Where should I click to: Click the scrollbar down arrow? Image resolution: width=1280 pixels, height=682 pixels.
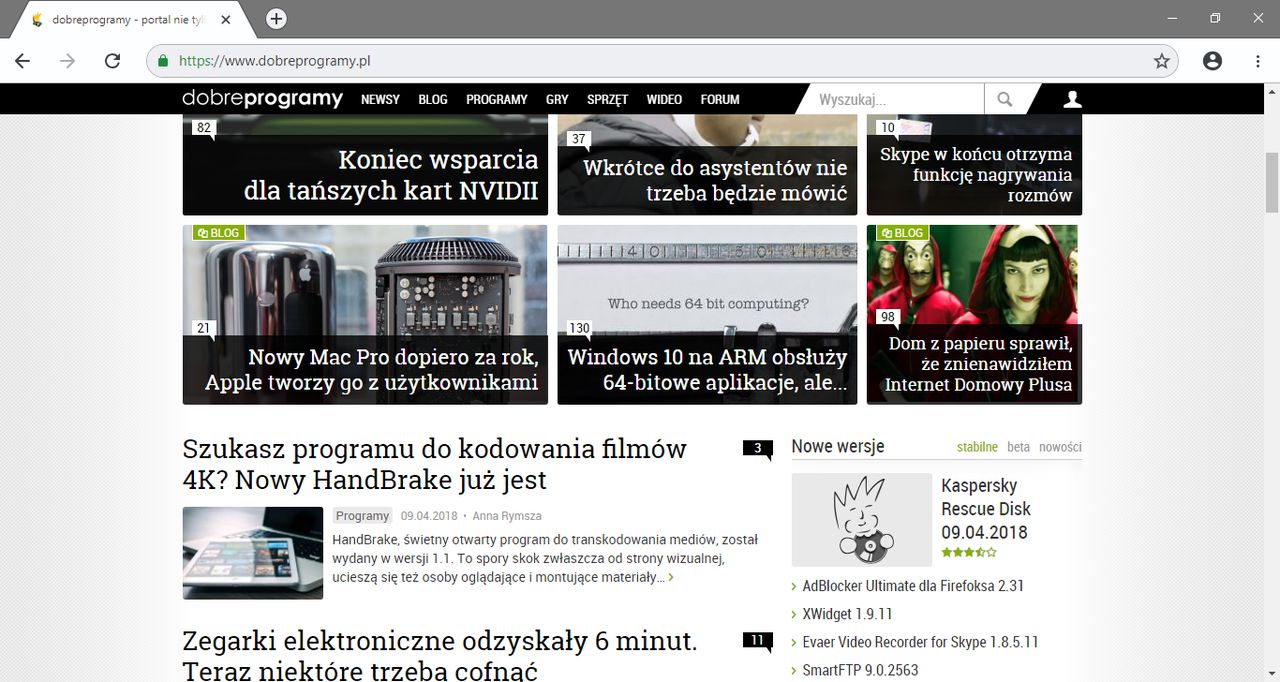pyautogui.click(x=1271, y=673)
